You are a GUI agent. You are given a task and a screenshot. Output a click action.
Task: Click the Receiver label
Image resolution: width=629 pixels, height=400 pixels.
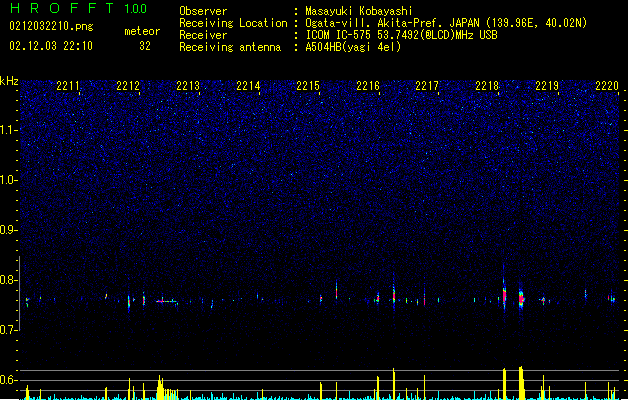coord(203,35)
